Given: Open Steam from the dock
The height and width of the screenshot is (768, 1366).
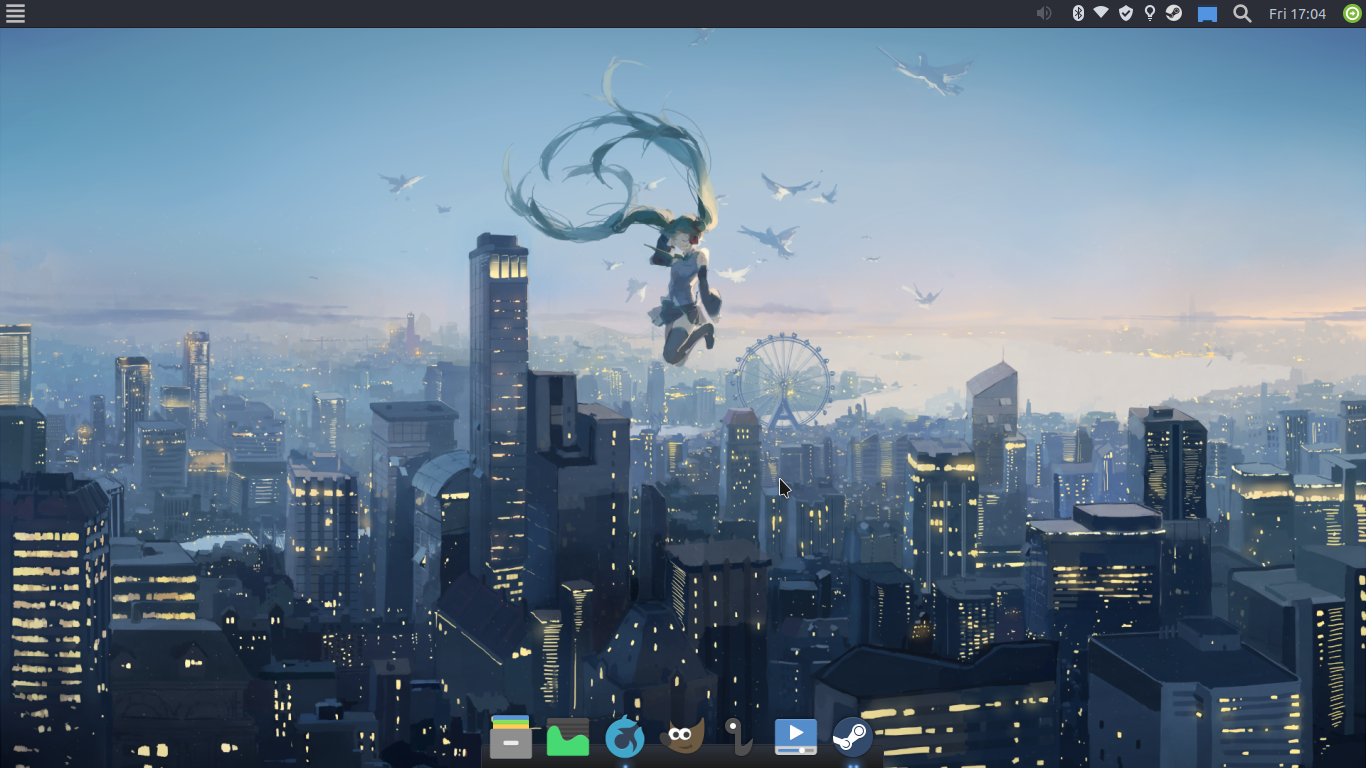Looking at the screenshot, I should pyautogui.click(x=853, y=738).
